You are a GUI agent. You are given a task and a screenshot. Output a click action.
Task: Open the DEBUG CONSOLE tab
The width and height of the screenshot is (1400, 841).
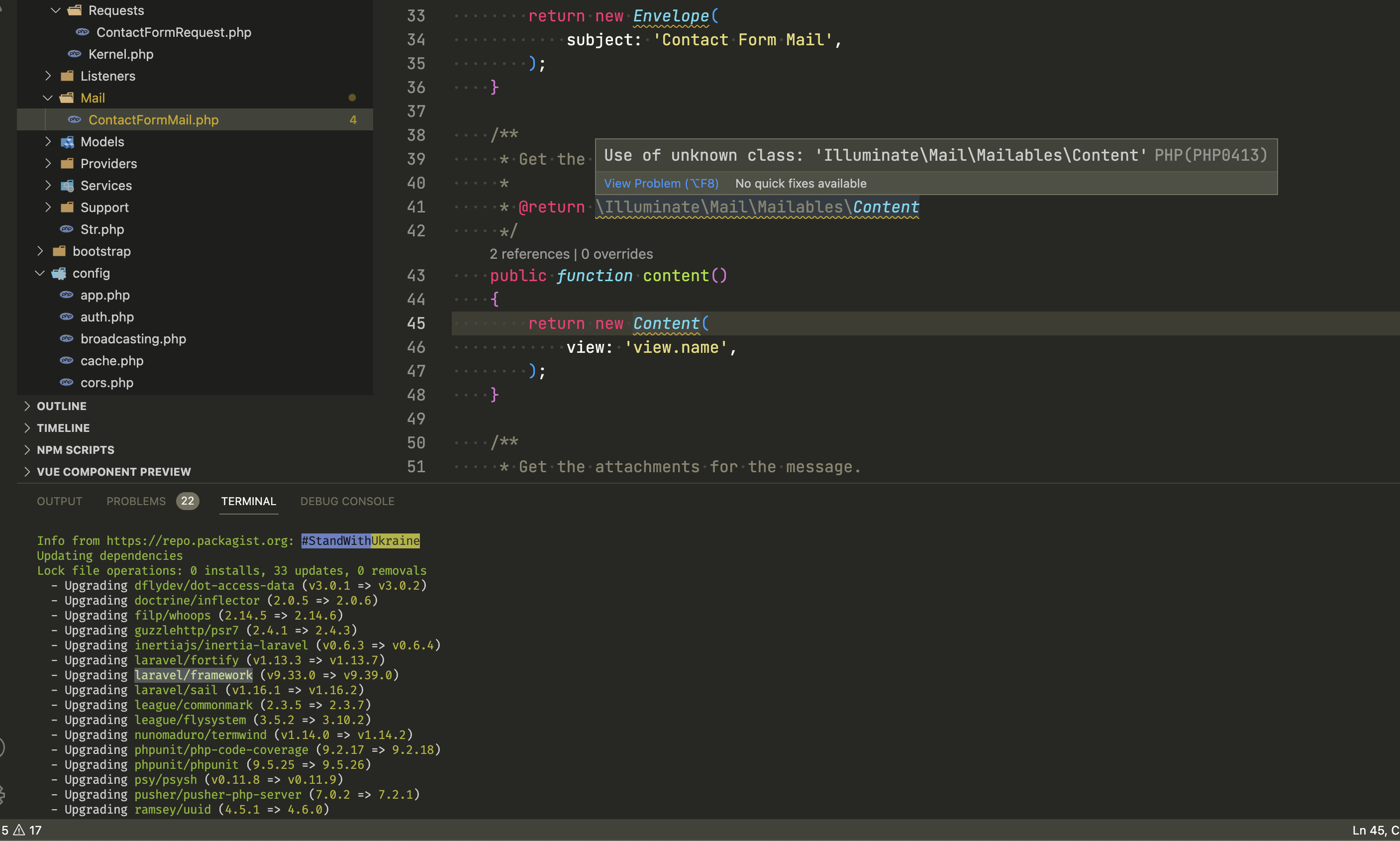(347, 501)
